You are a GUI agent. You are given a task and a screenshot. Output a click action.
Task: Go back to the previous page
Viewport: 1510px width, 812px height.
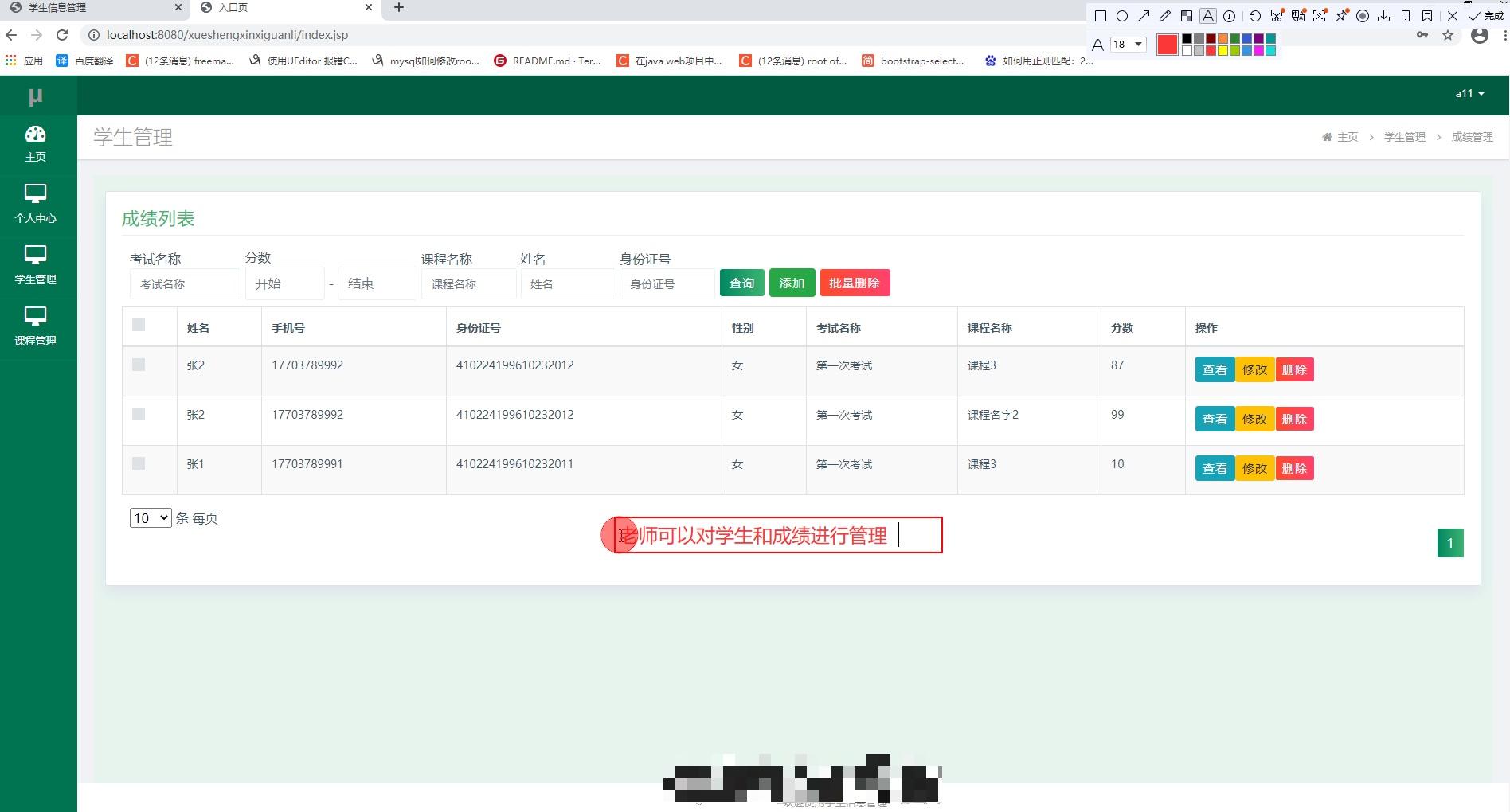tap(11, 35)
